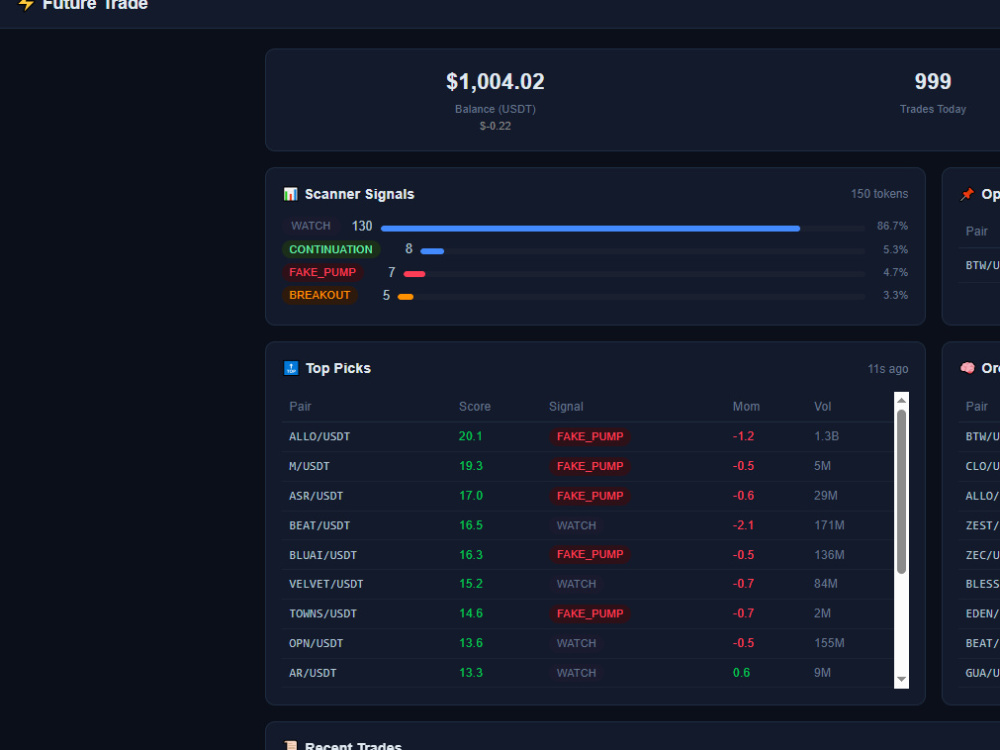The image size is (1000, 750).
Task: Click the Recent Trades heading
Action: click(353, 746)
